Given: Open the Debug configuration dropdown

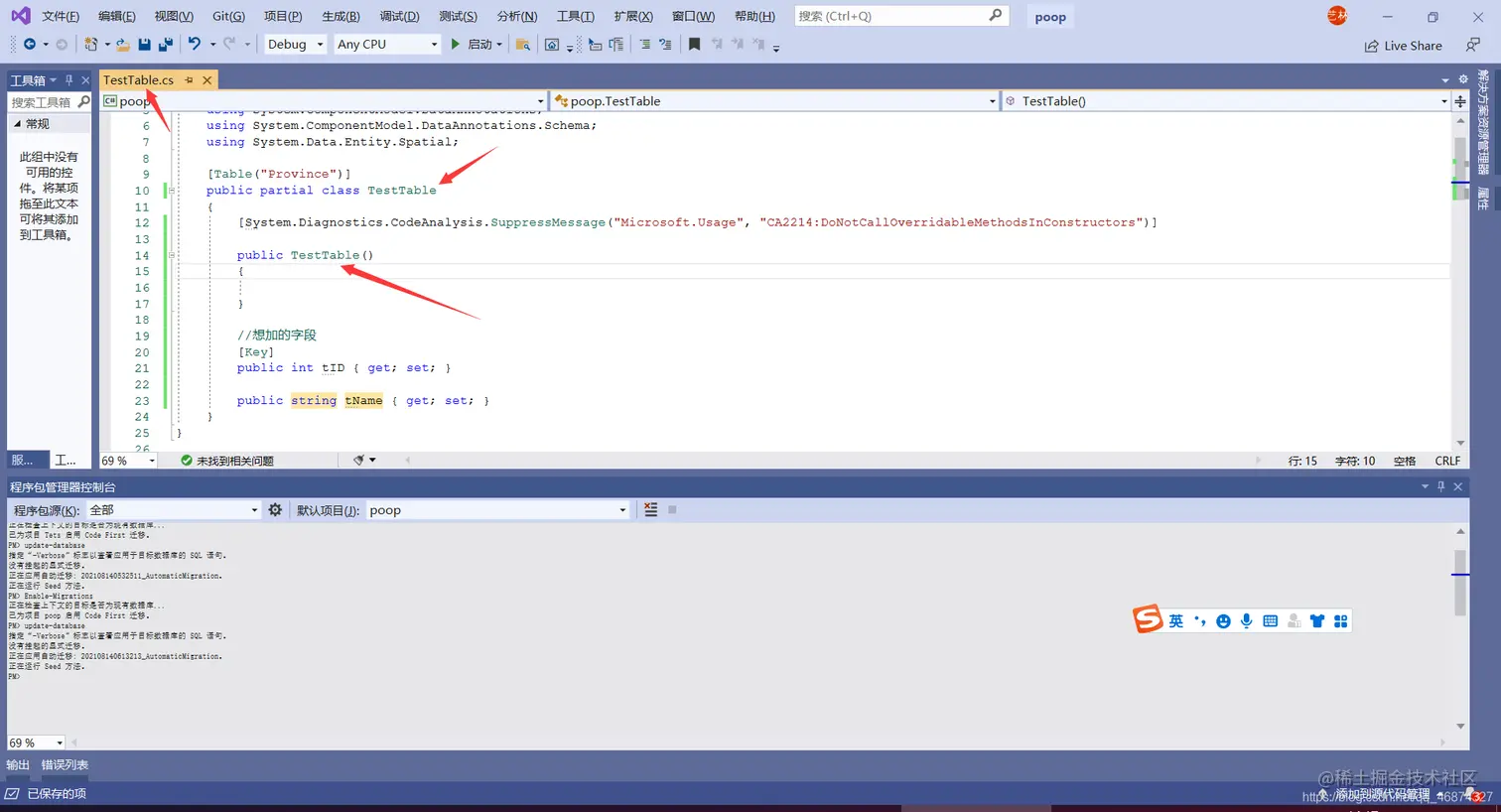Looking at the screenshot, I should (x=295, y=44).
